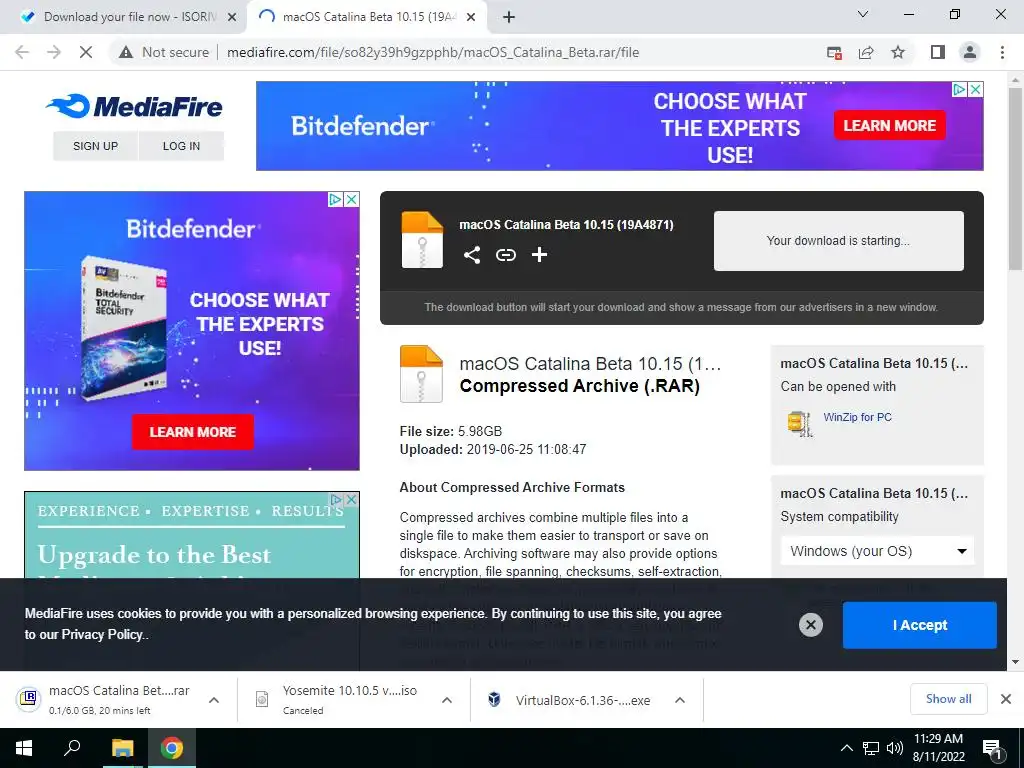
Task: Click the File size 5.98GB text
Action: [x=451, y=431]
